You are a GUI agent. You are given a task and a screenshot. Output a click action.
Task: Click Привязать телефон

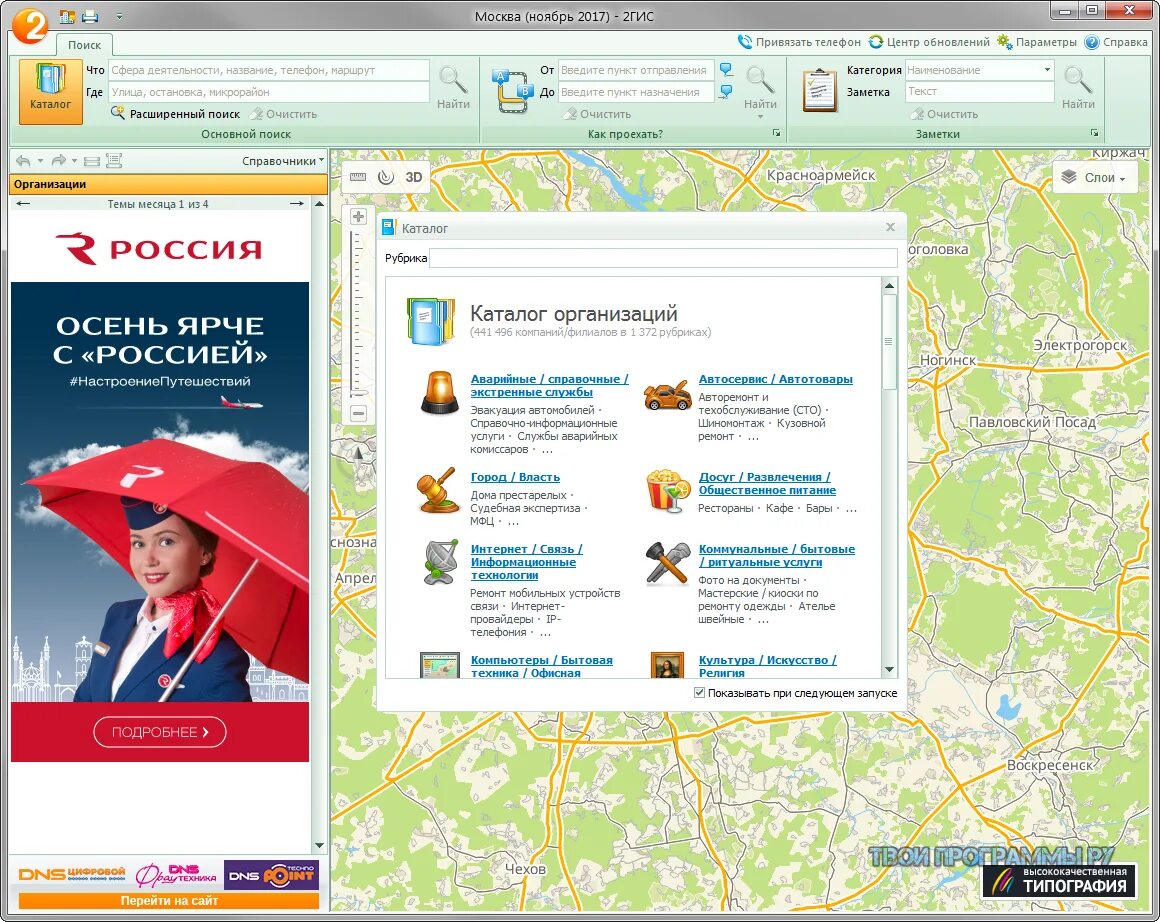click(799, 42)
